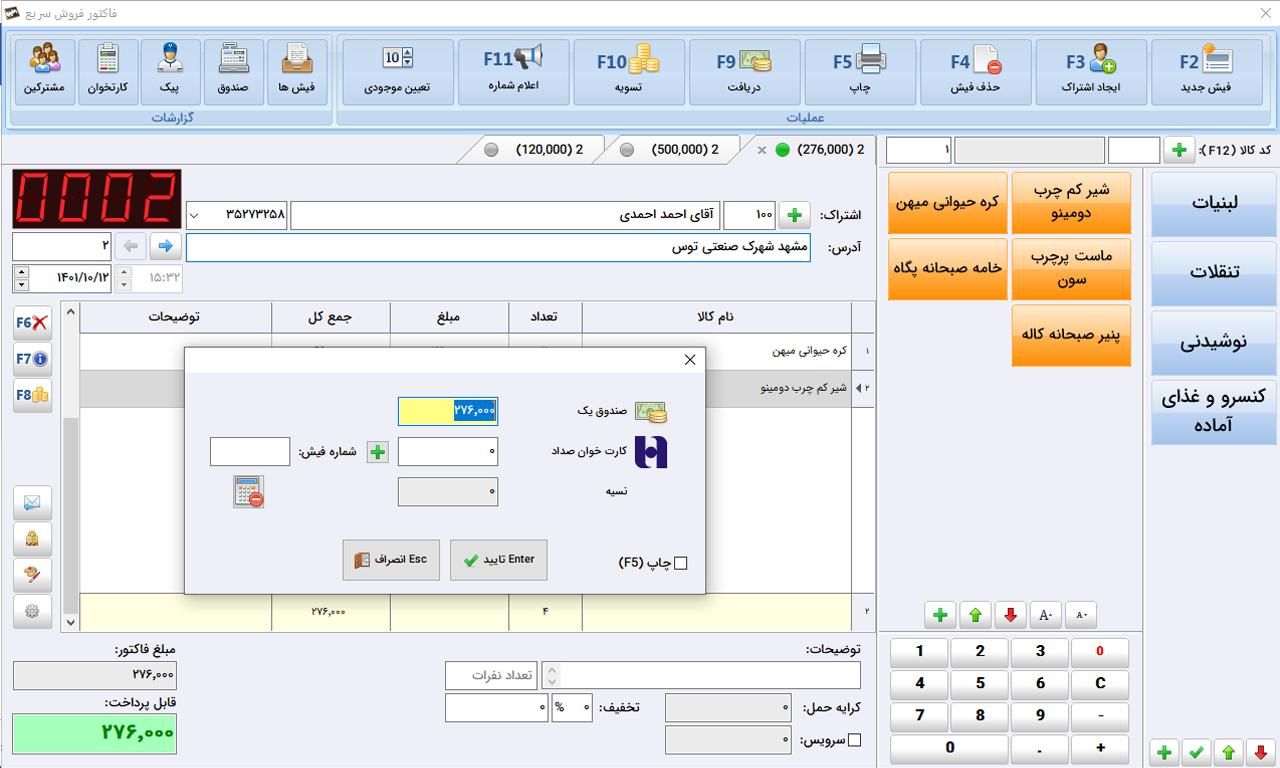Click the green check icon in the bottom right corner

tap(1196, 752)
